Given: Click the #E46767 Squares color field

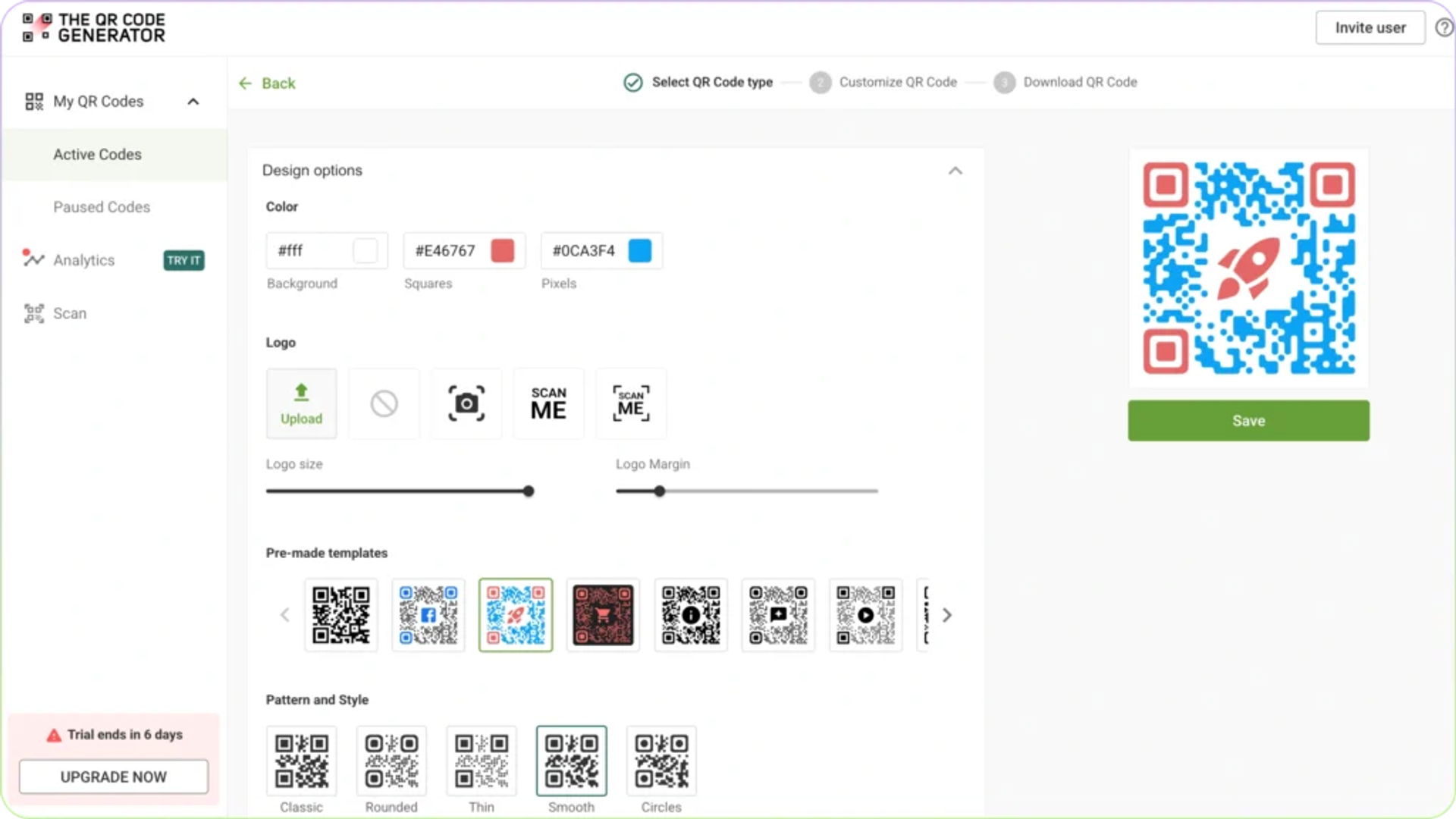Looking at the screenshot, I should click(464, 251).
